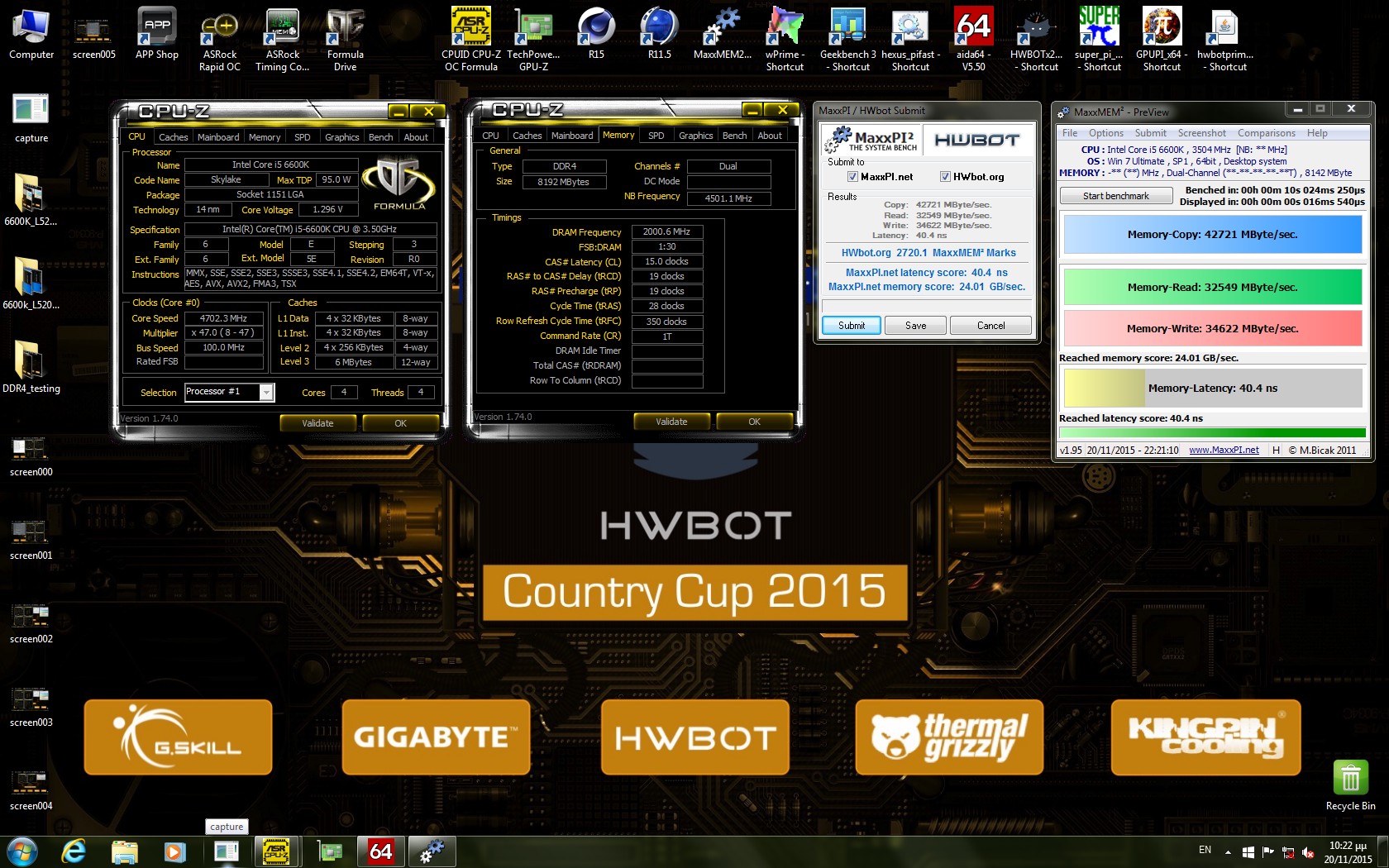Launch TechPowerUp GPU-Z desktop shortcut
This screenshot has height=868, width=1389.
point(534,40)
